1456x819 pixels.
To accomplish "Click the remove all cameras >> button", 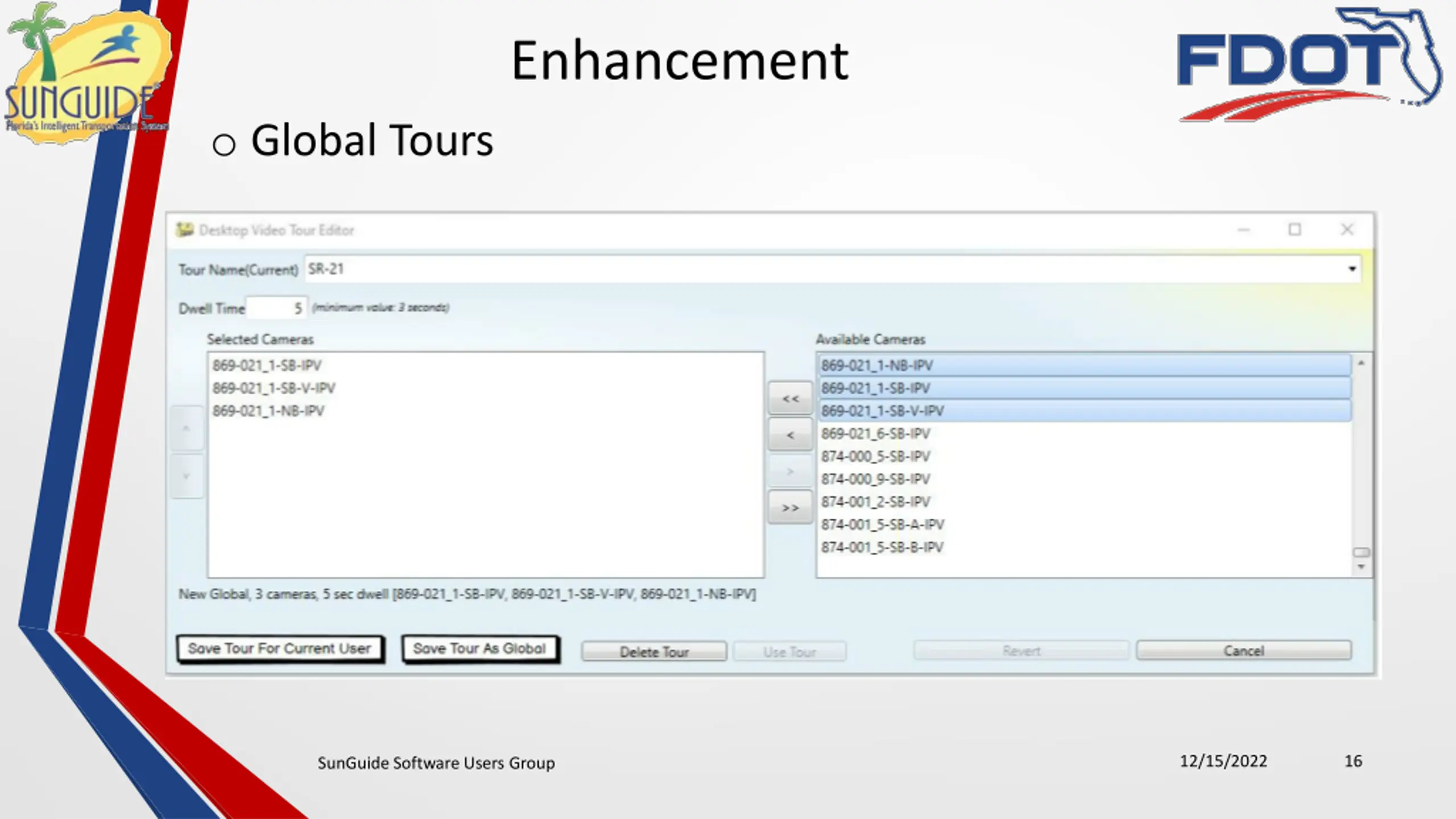I will coord(790,507).
